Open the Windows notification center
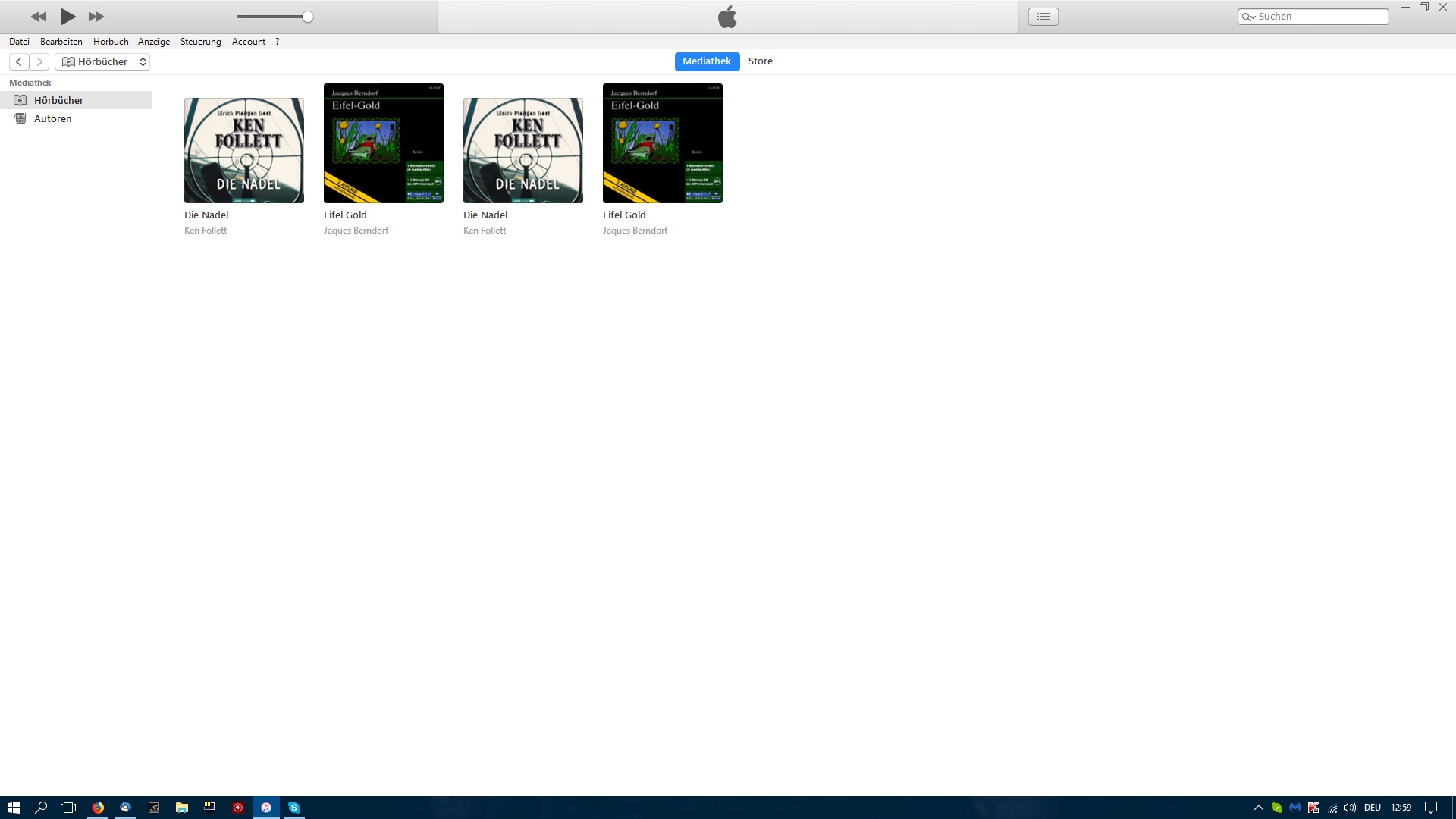This screenshot has height=819, width=1456. click(x=1431, y=808)
